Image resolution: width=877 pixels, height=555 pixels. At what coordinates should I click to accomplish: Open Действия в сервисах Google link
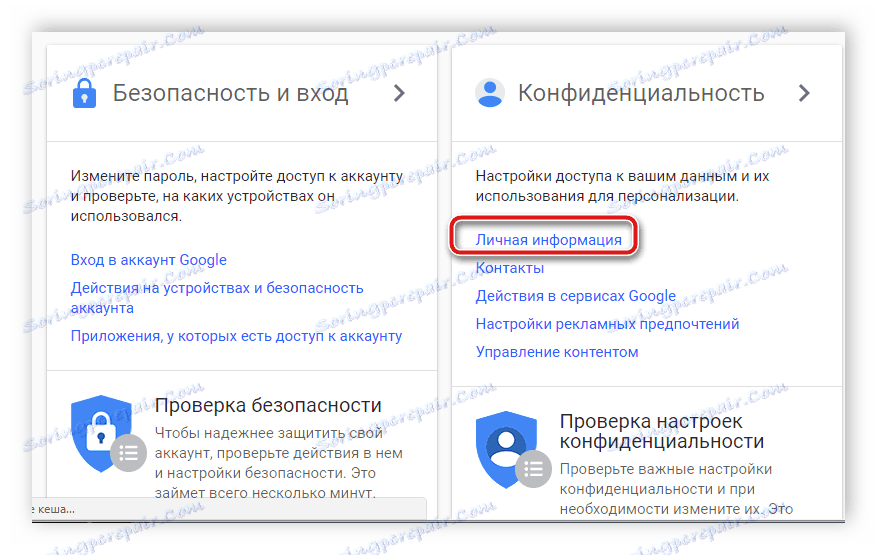pyautogui.click(x=576, y=296)
